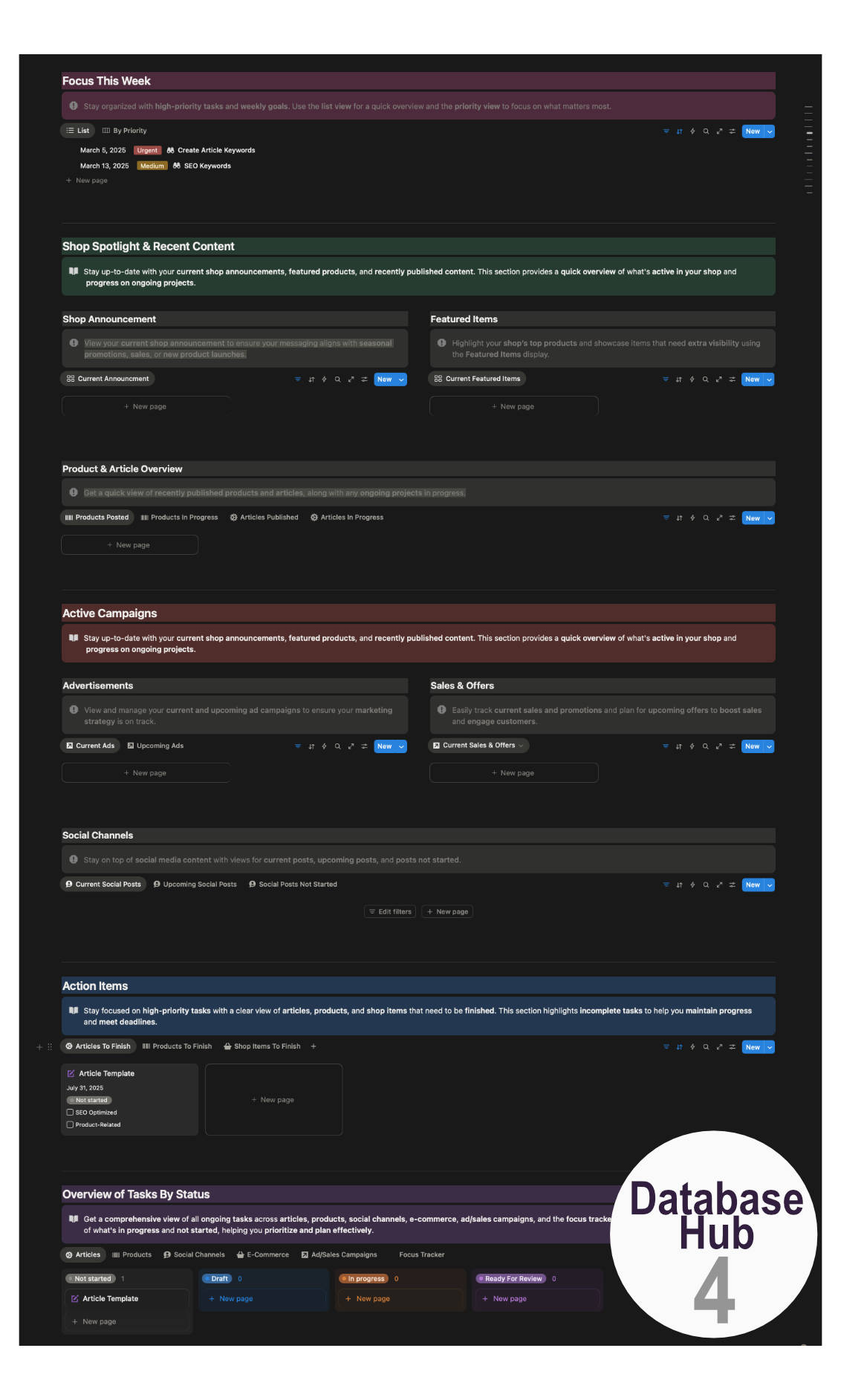841x1400 pixels.
Task: Expand Current Sales & Offers view chevron
Action: pos(521,746)
